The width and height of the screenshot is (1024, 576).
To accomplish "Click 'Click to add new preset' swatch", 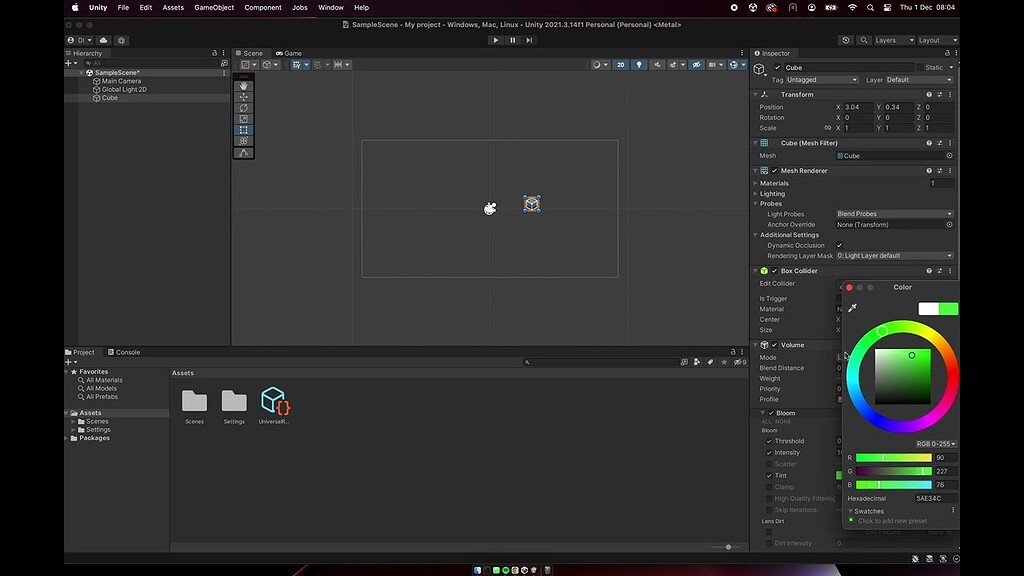I will click(x=892, y=520).
